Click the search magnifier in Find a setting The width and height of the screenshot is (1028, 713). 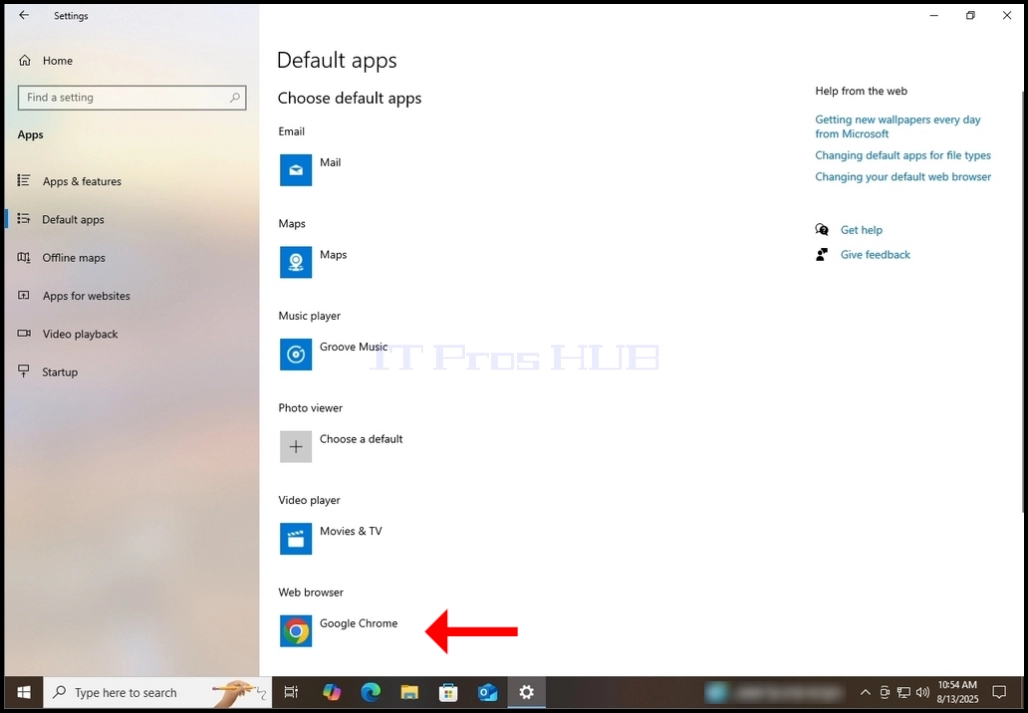[x=235, y=98]
